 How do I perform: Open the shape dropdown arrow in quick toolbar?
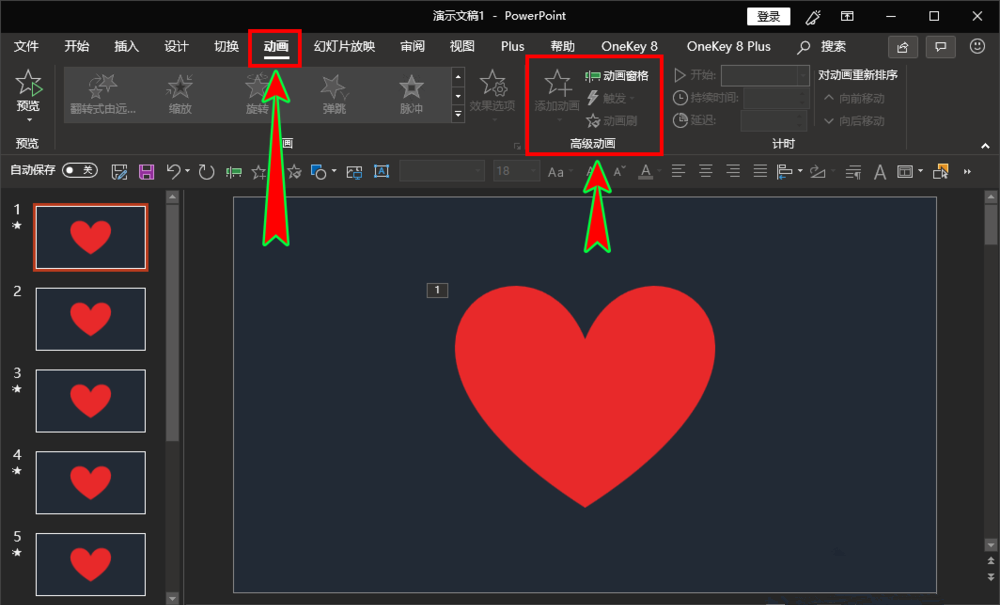334,171
